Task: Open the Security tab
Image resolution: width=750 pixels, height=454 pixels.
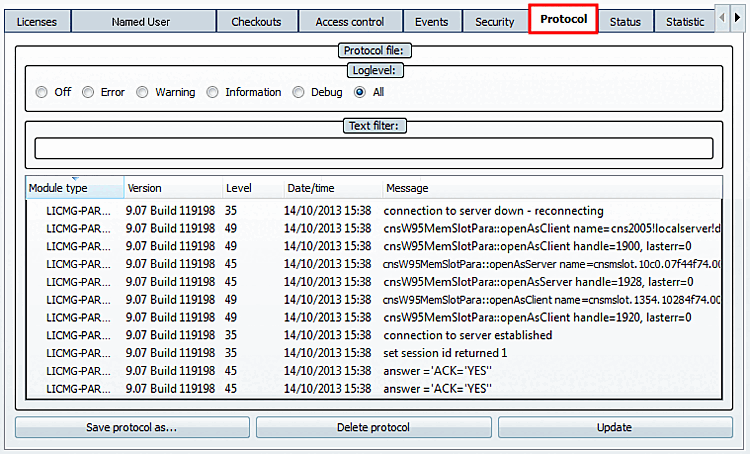Action: (495, 22)
